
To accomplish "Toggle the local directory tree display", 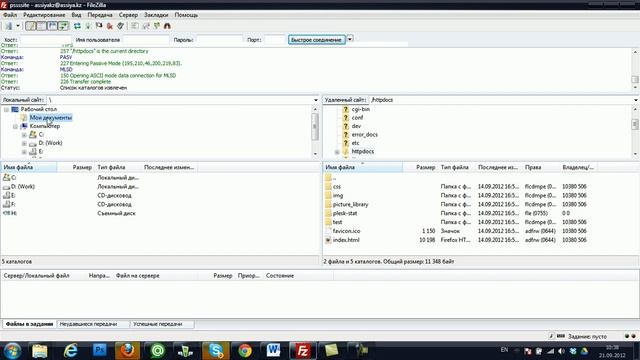I will coord(42,26).
